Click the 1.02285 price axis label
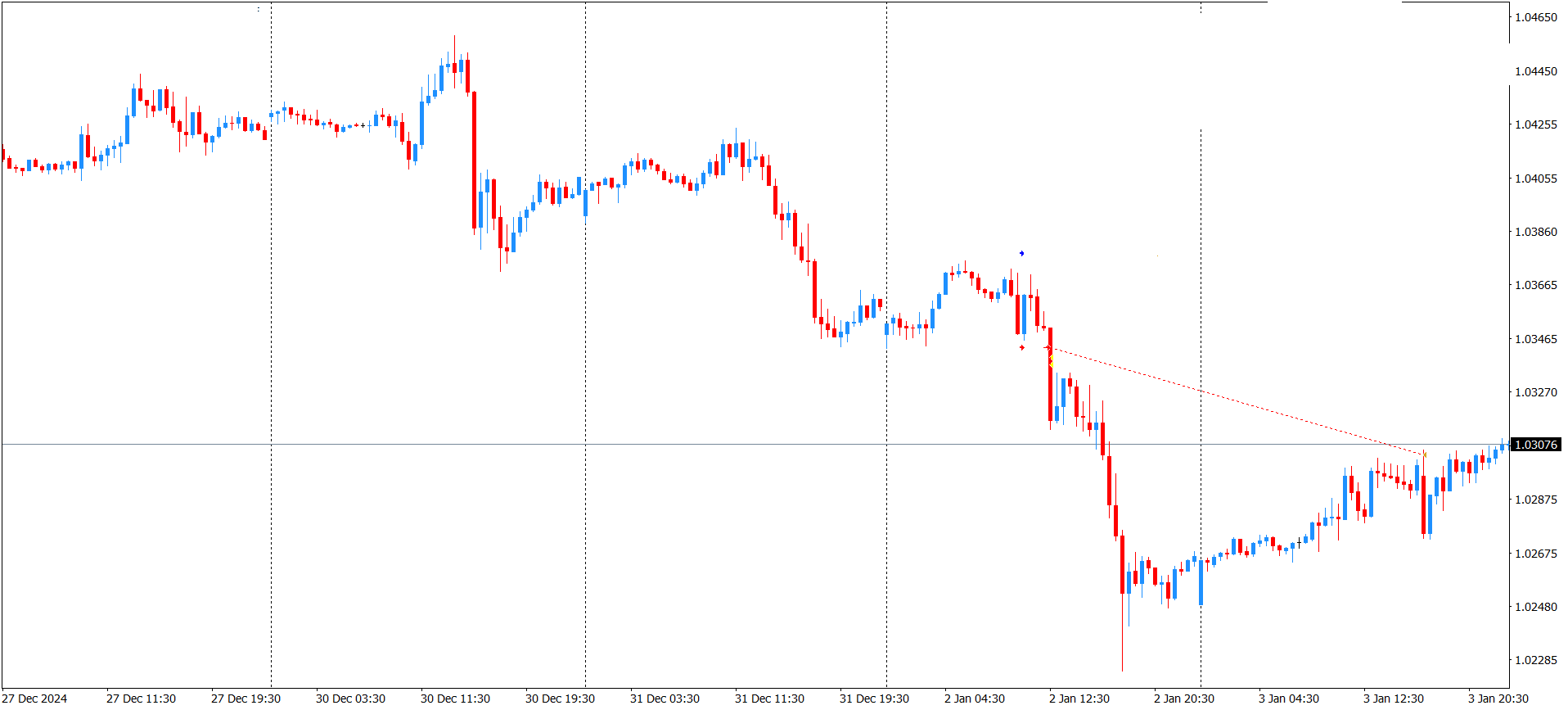Image resolution: width=1568 pixels, height=710 pixels. point(1536,660)
